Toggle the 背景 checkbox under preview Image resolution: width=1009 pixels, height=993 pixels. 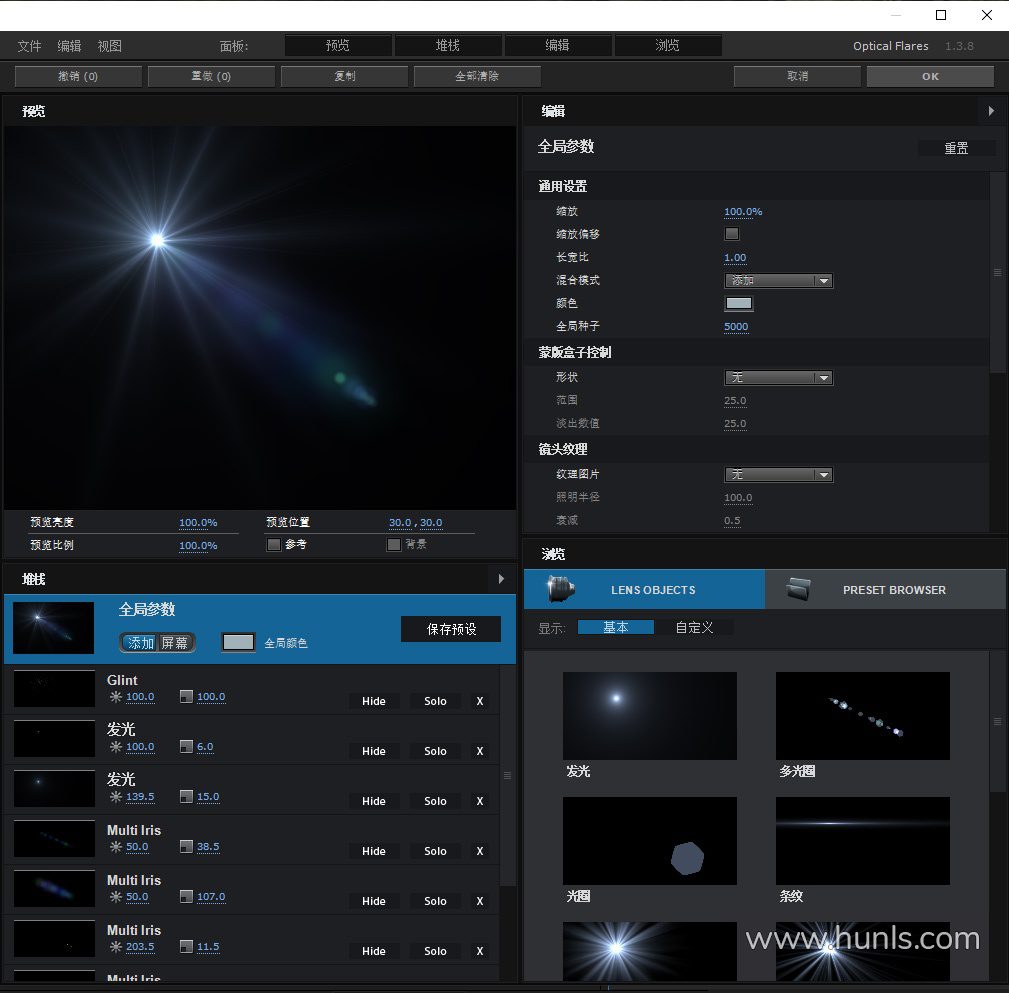coord(394,545)
